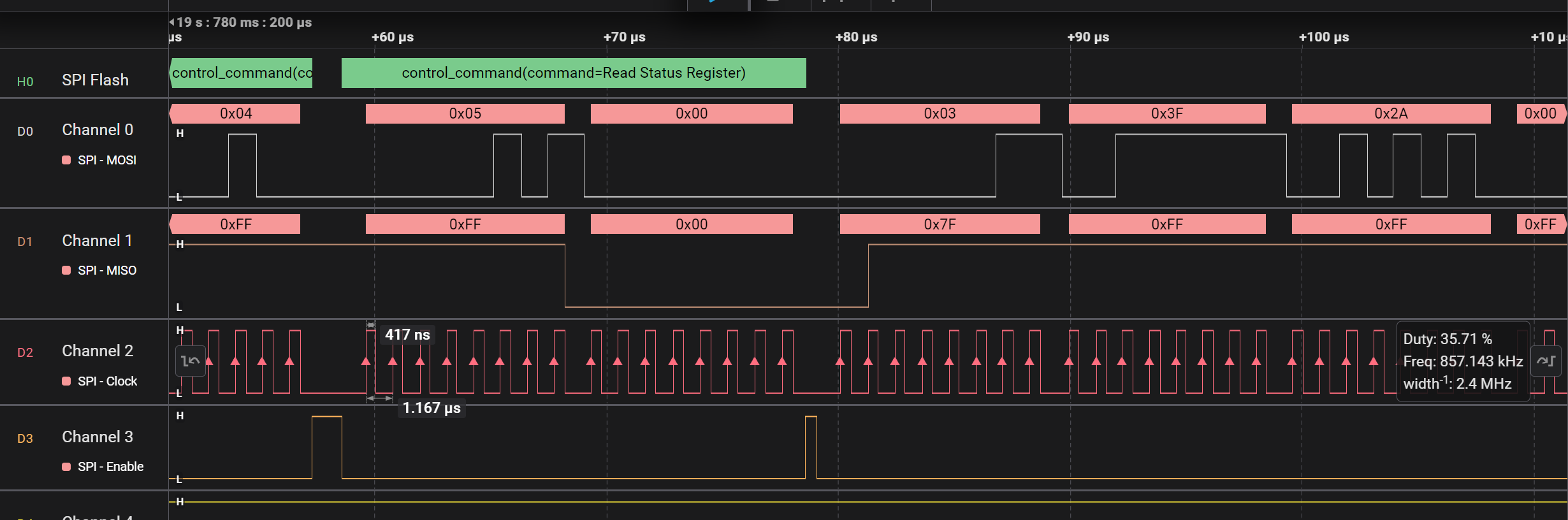Screen dimensions: 1568x520
Task: Click the SPI - Clock analyzer label
Action: (108, 381)
